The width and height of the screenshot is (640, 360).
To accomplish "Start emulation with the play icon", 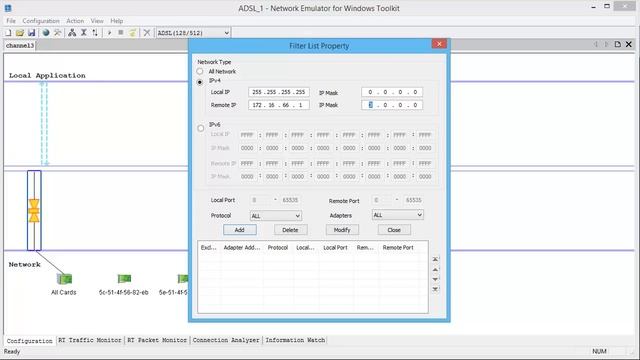I will [x=109, y=33].
